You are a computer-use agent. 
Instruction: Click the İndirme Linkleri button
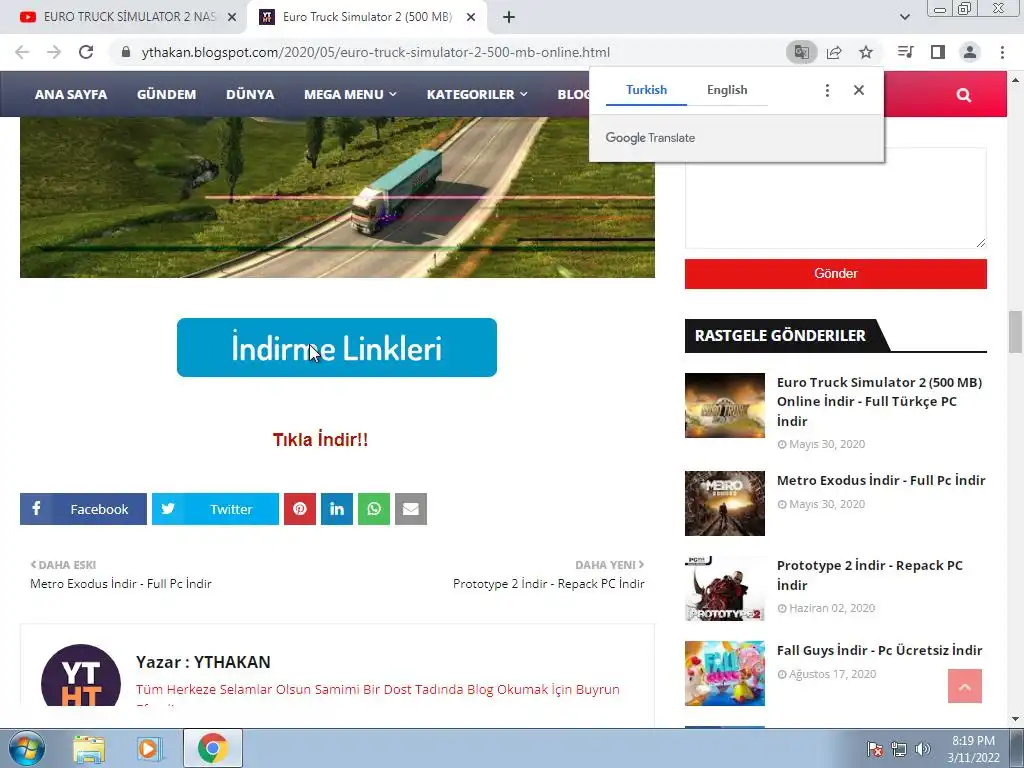pyautogui.click(x=337, y=347)
